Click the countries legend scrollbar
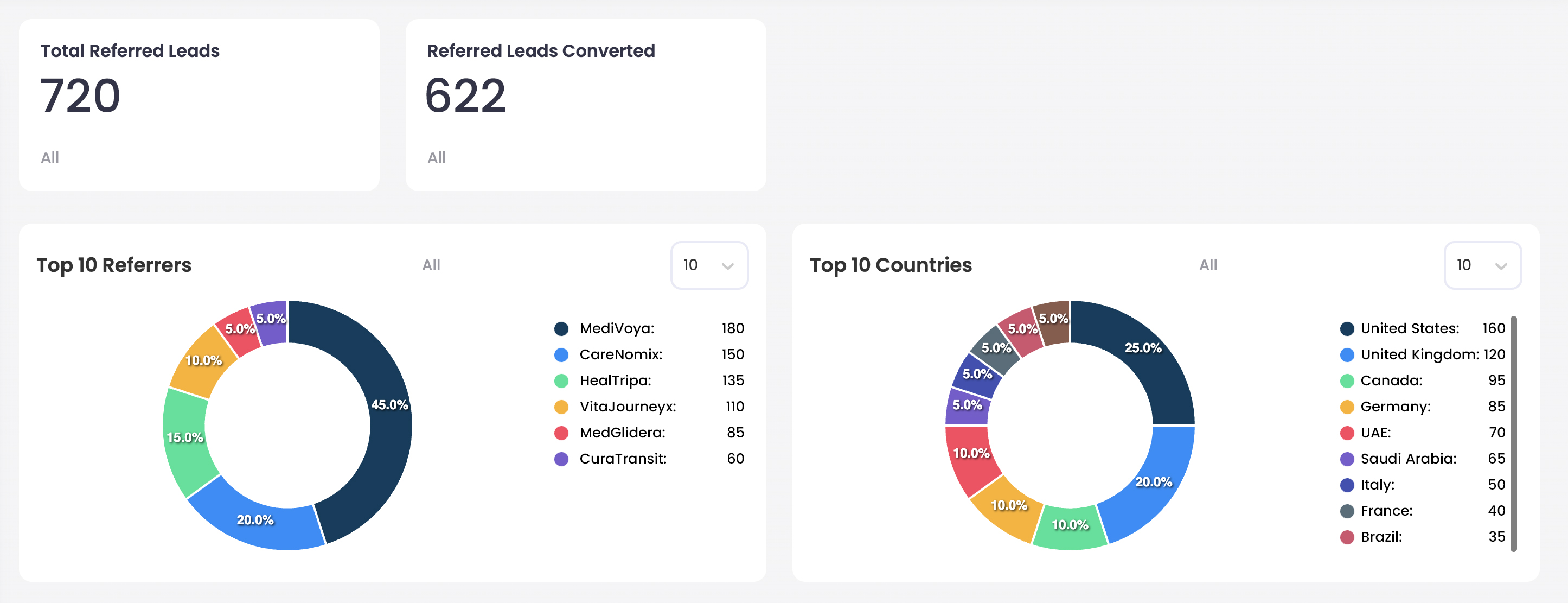1568x603 pixels. (1513, 433)
